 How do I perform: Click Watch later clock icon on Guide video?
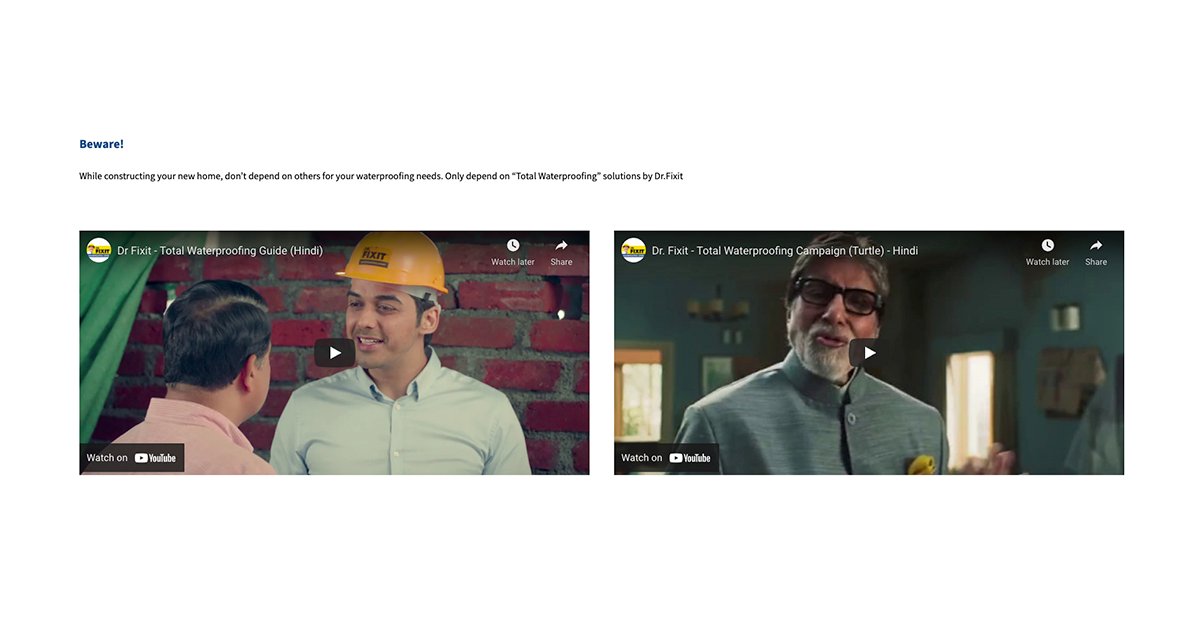pyautogui.click(x=513, y=246)
